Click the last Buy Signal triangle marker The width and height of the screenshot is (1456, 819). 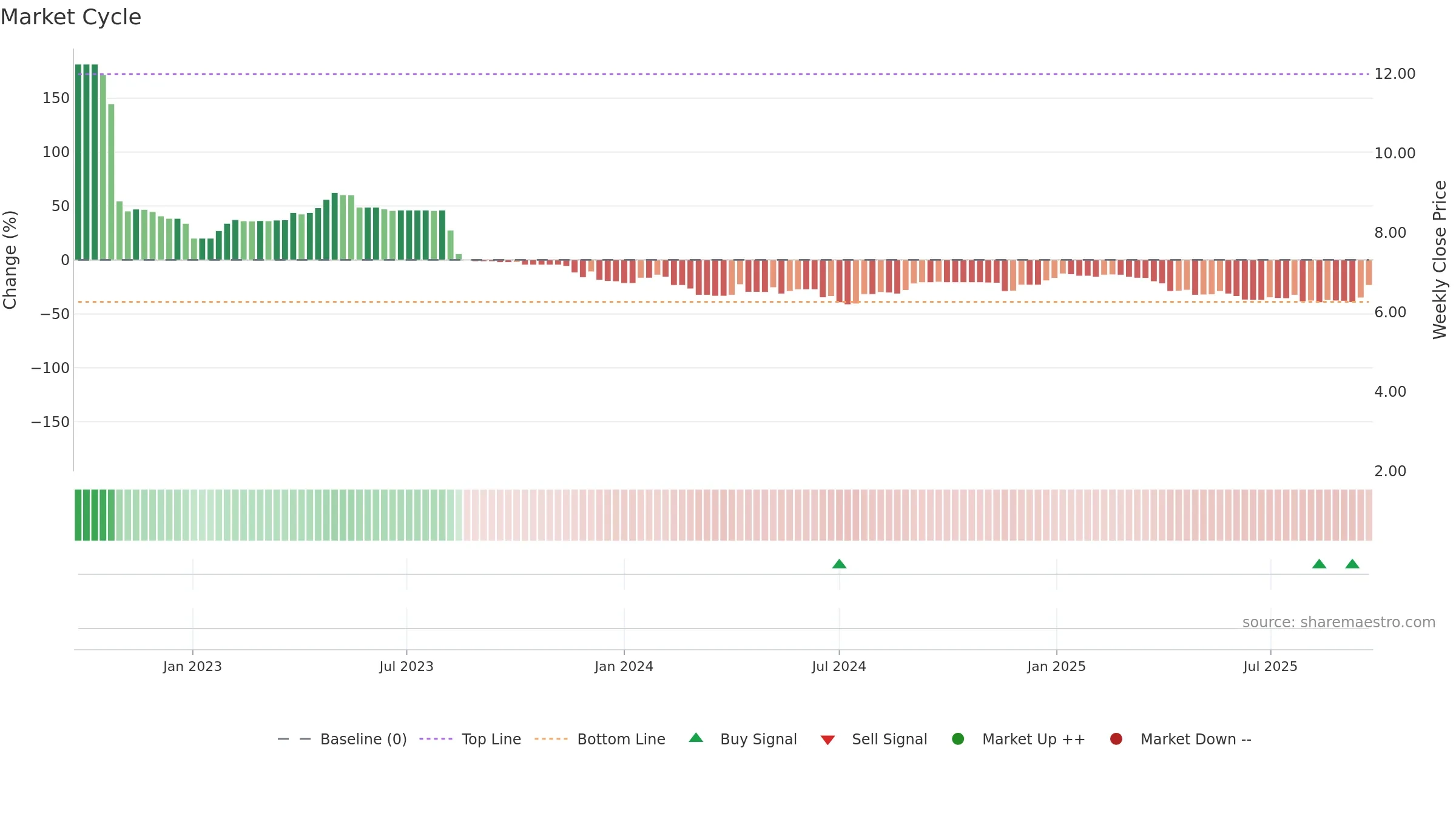coord(1352,564)
